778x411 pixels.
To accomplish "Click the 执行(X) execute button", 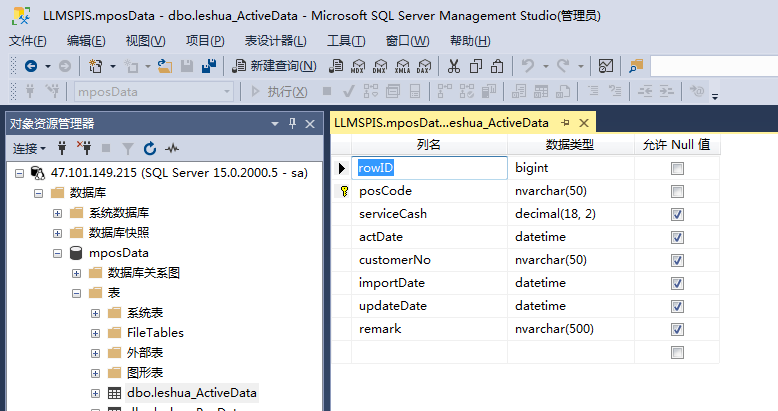I will coord(279,91).
